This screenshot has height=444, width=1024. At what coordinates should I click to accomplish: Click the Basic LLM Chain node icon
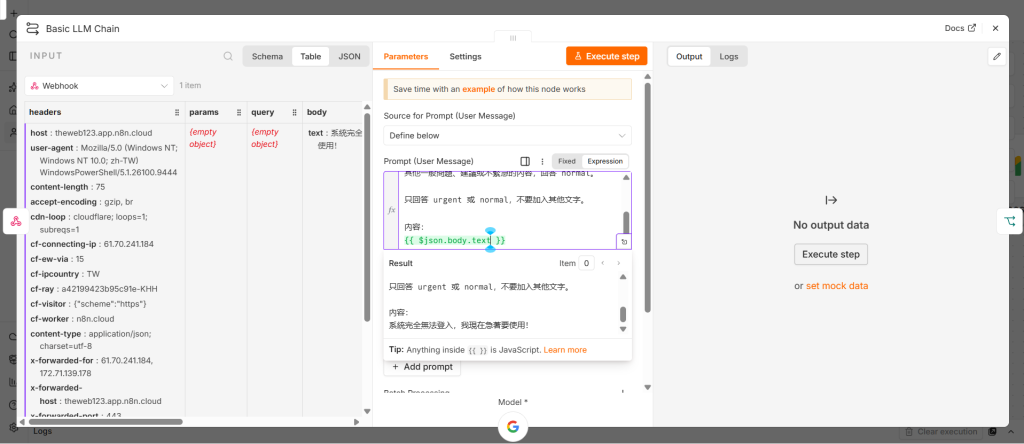(33, 29)
